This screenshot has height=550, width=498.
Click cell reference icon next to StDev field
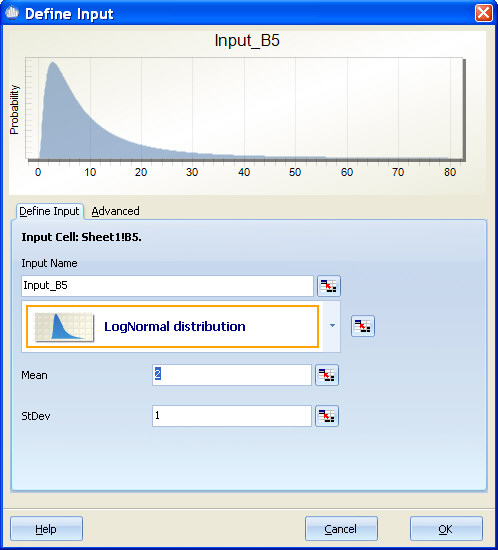pos(327,416)
